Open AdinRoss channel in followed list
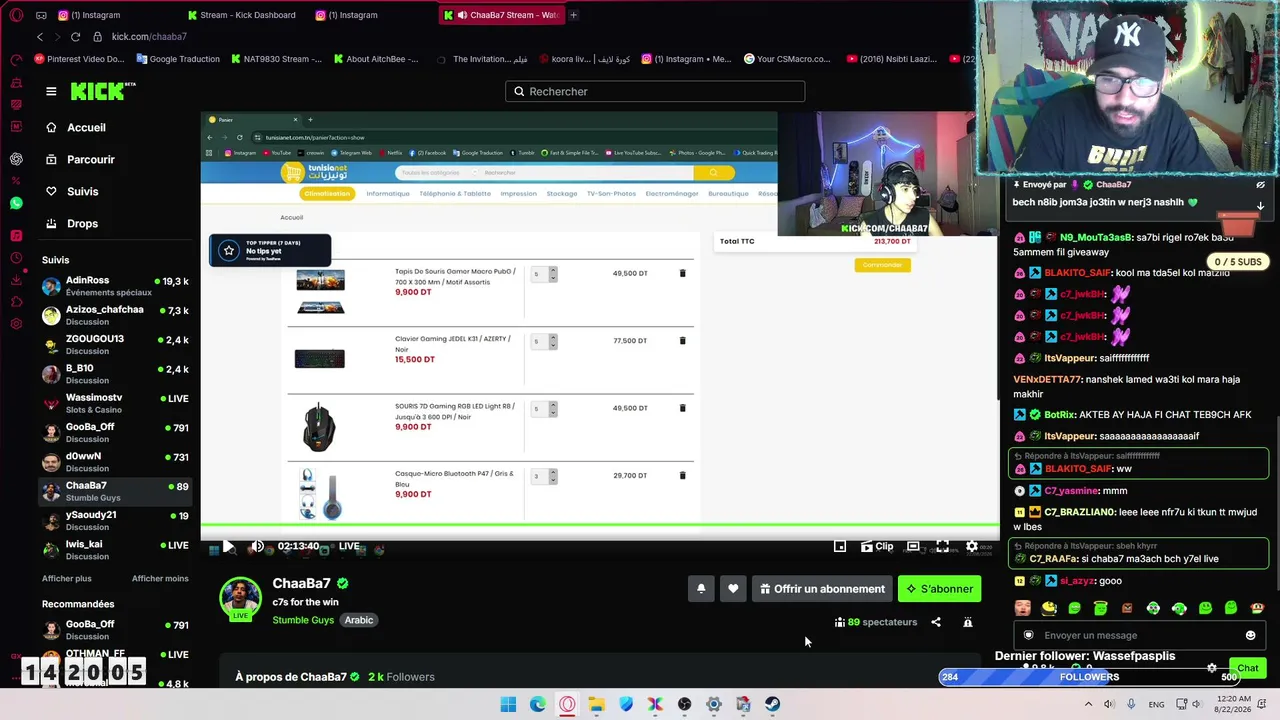This screenshot has height=720, width=1280. pos(116,286)
